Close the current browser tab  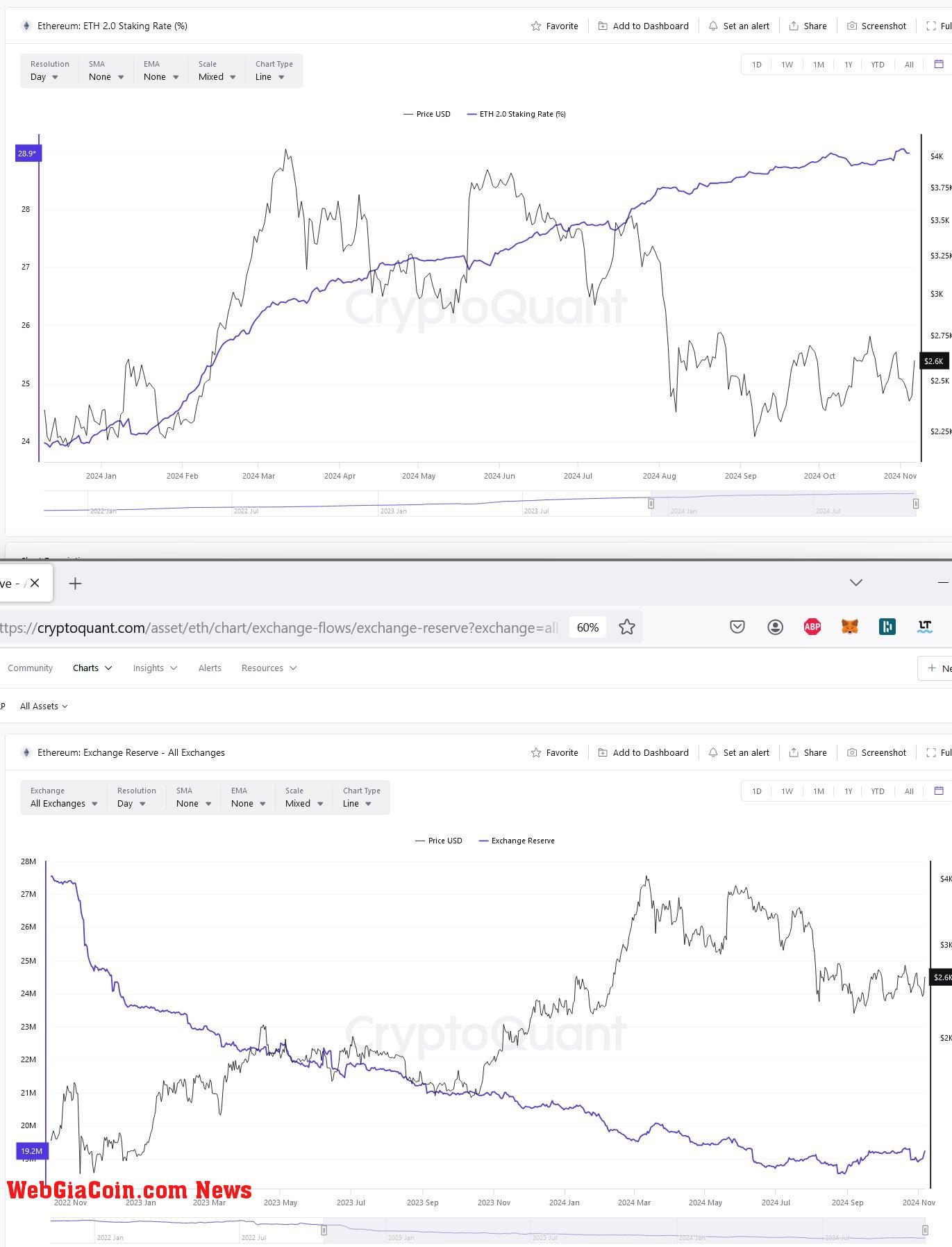pos(35,583)
